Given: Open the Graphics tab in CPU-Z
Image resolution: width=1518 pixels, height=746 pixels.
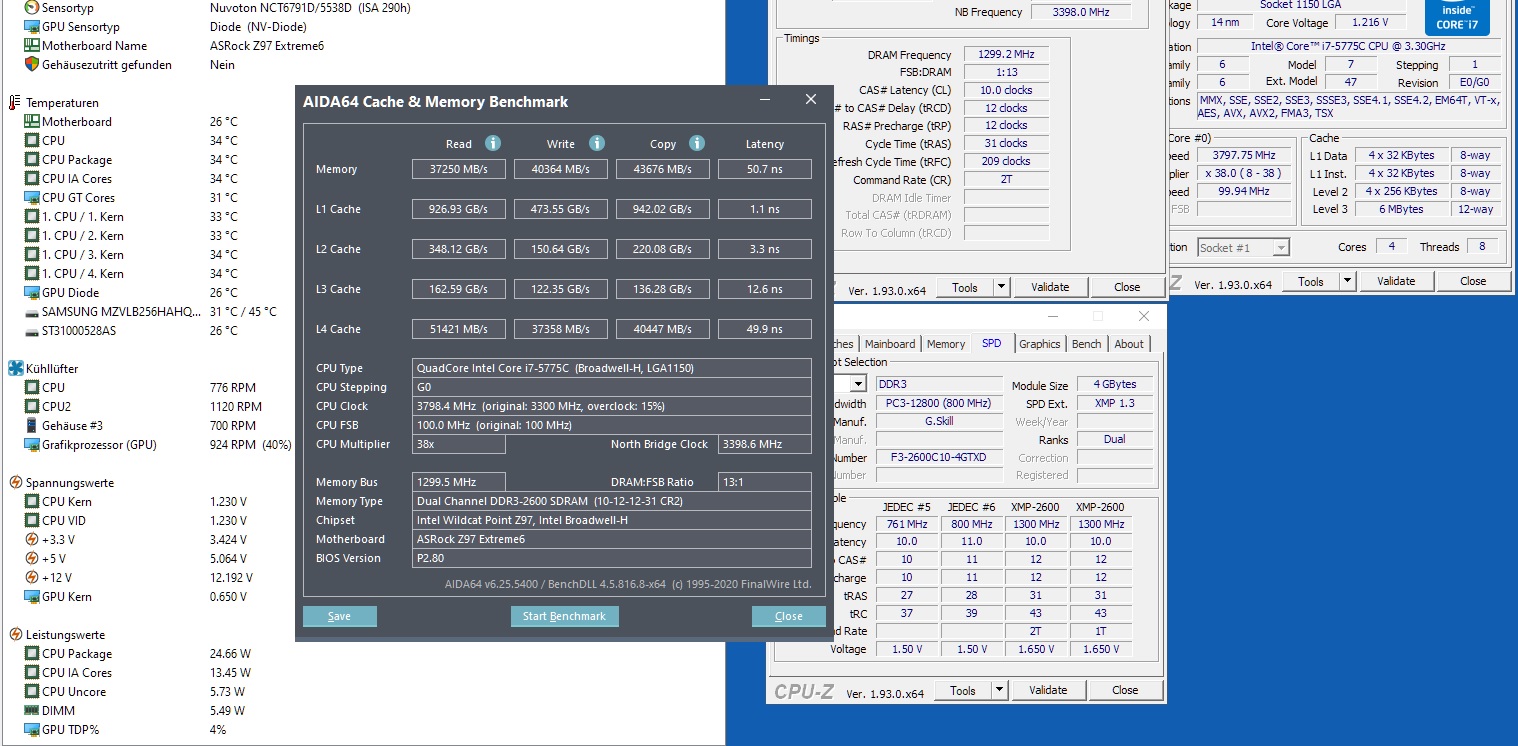Looking at the screenshot, I should pyautogui.click(x=1039, y=344).
